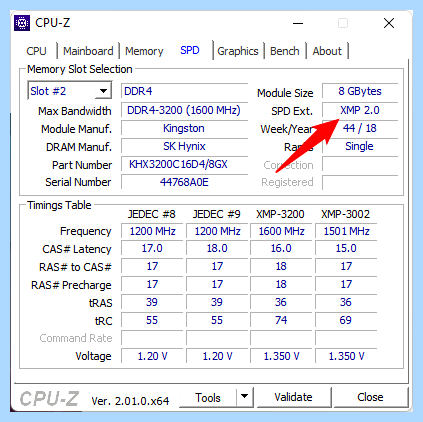423x422 pixels.
Task: Minimize the CPU-Z window
Action: click(298, 23)
